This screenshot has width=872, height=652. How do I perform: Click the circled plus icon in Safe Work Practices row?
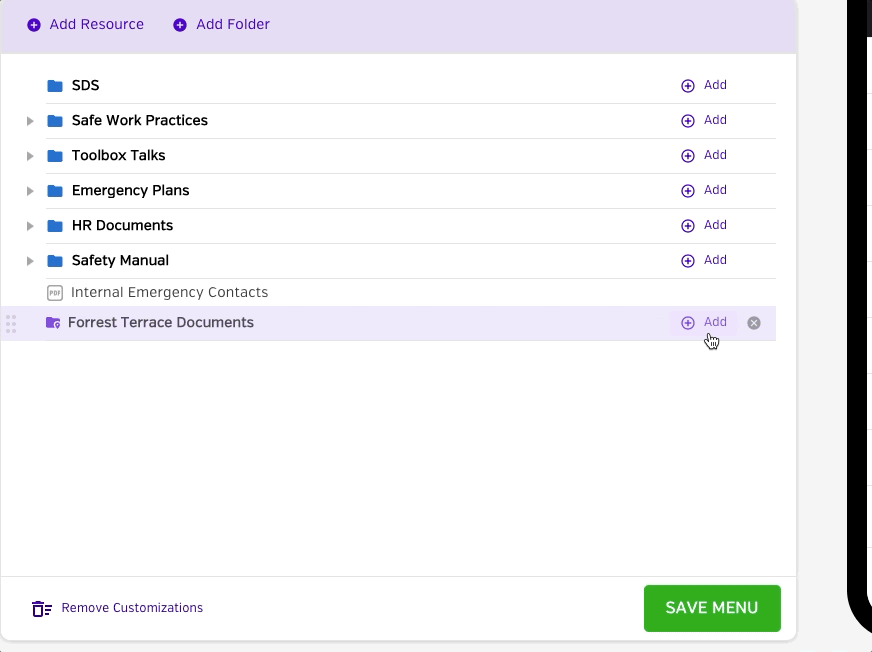(688, 121)
